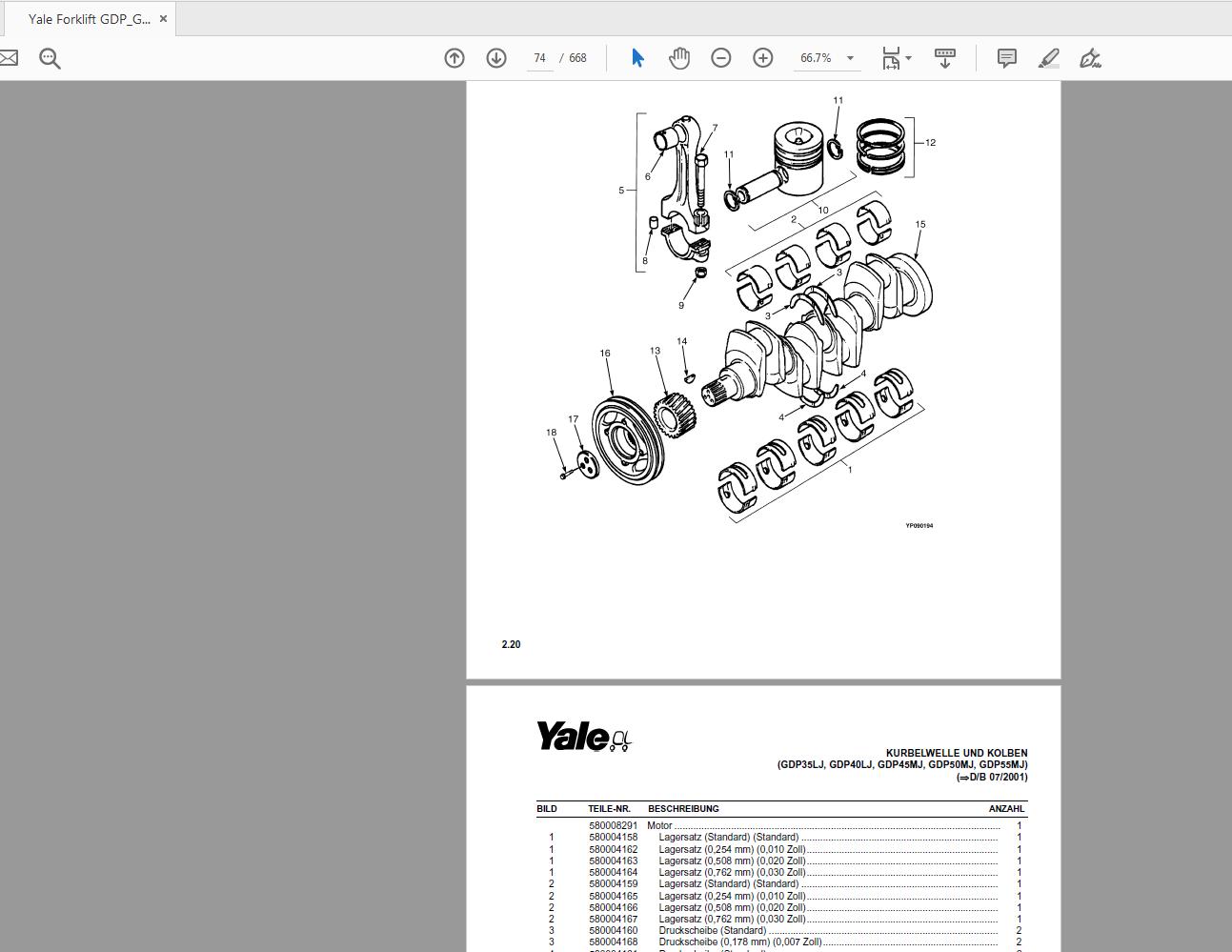The width and height of the screenshot is (1232, 952).
Task: Open the zoom level dropdown arrow
Action: pyautogui.click(x=850, y=58)
